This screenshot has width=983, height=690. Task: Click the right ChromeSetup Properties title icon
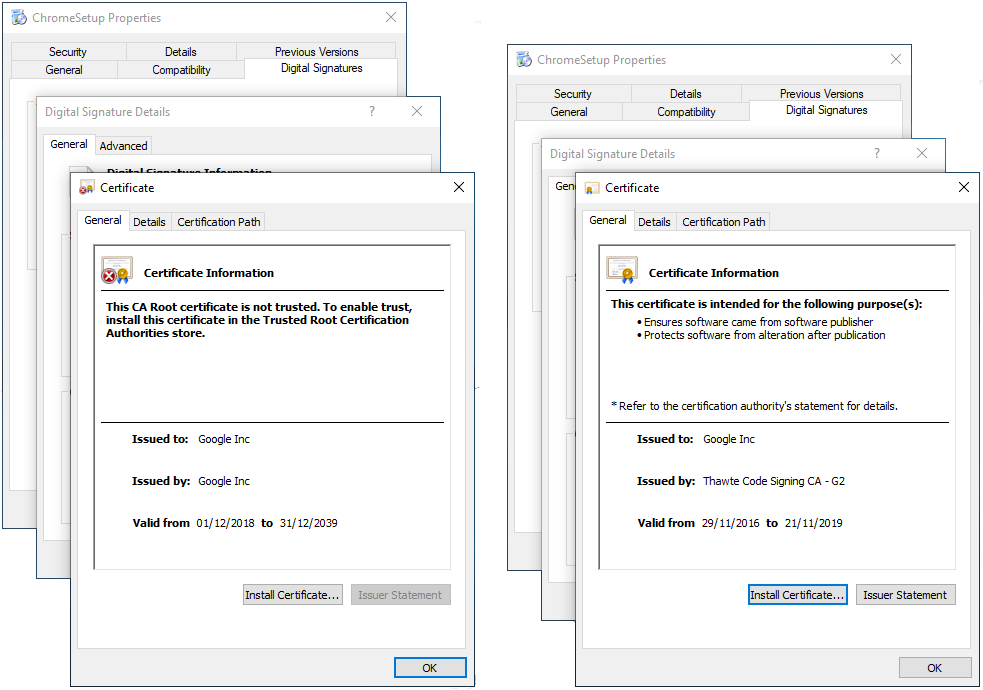[524, 60]
